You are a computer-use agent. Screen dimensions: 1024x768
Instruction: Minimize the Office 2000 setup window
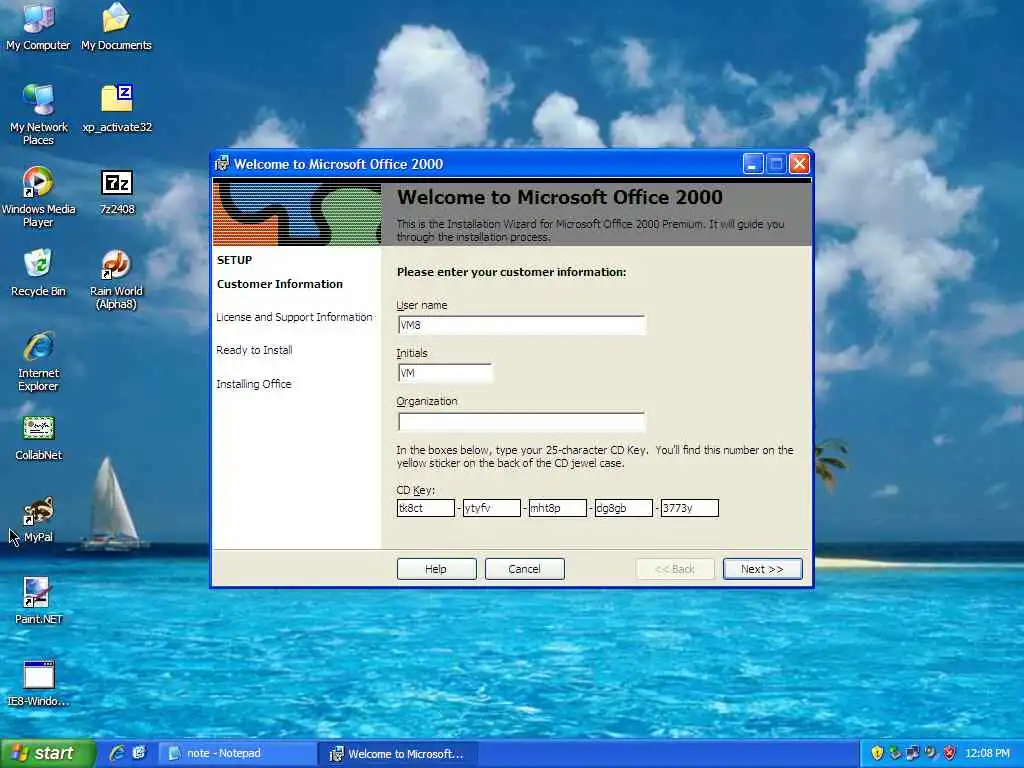tap(753, 163)
